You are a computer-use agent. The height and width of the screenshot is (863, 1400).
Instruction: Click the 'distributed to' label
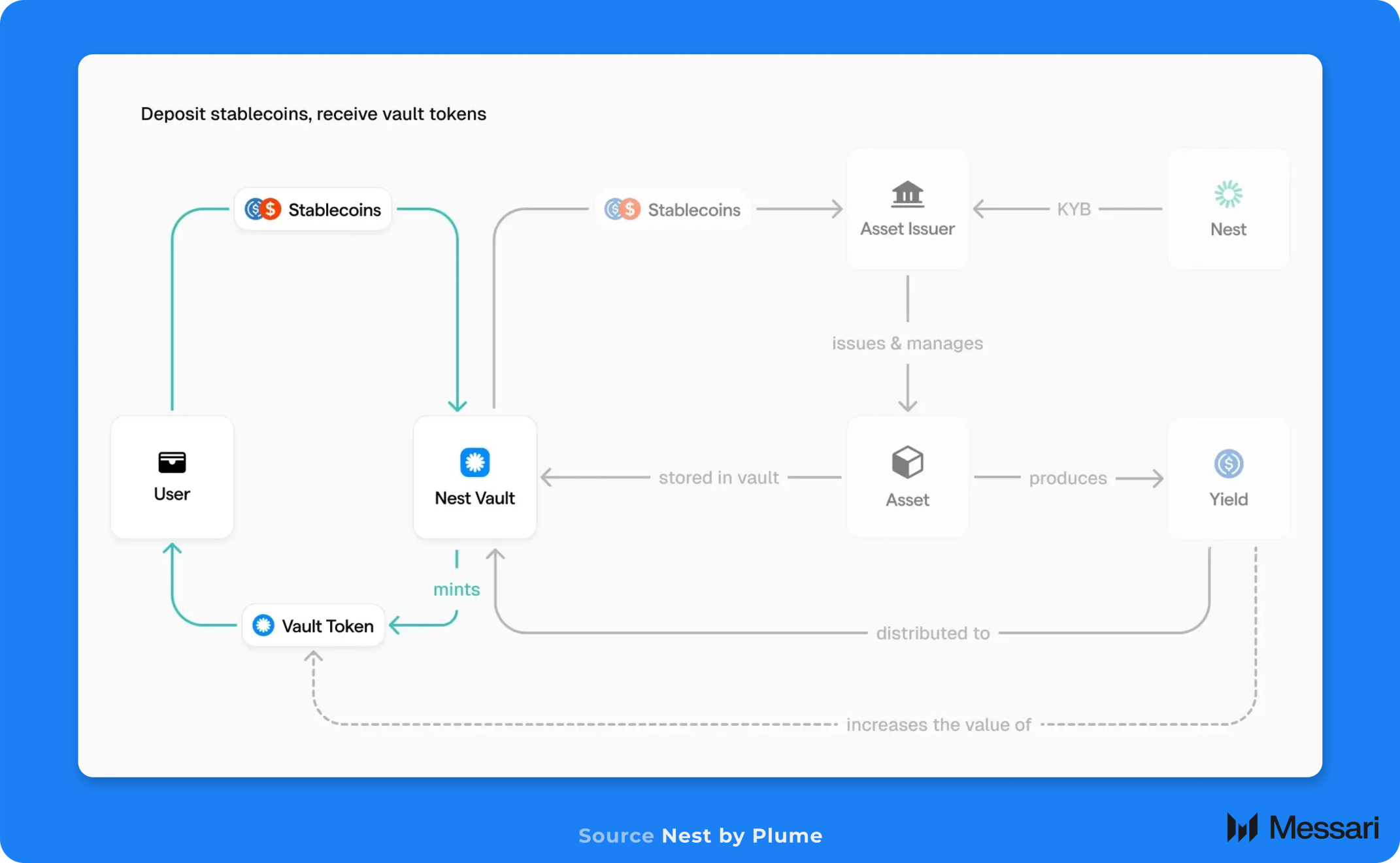coord(933,633)
